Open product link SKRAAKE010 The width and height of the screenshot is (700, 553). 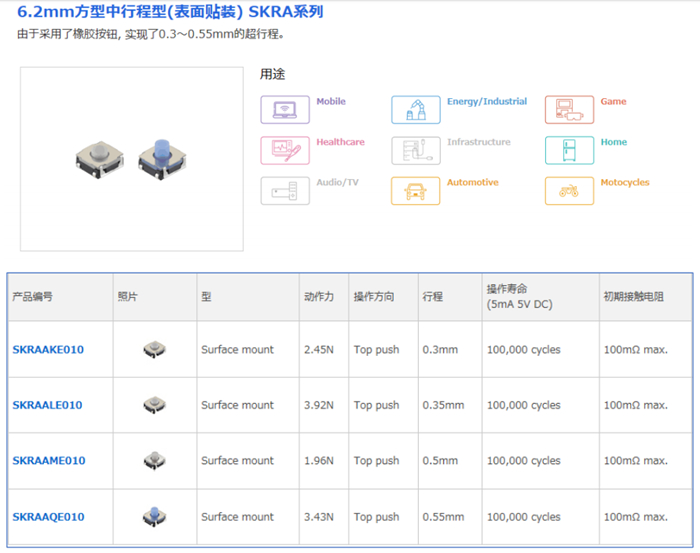pyautogui.click(x=48, y=350)
